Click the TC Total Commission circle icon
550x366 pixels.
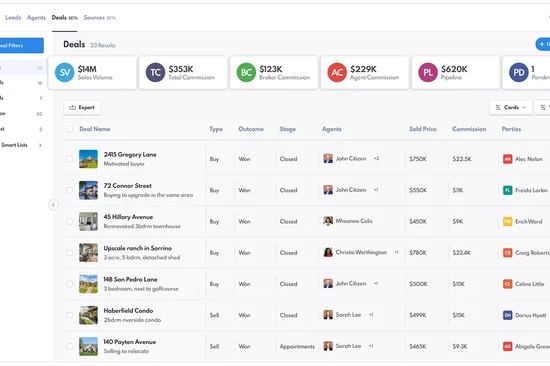pos(155,72)
